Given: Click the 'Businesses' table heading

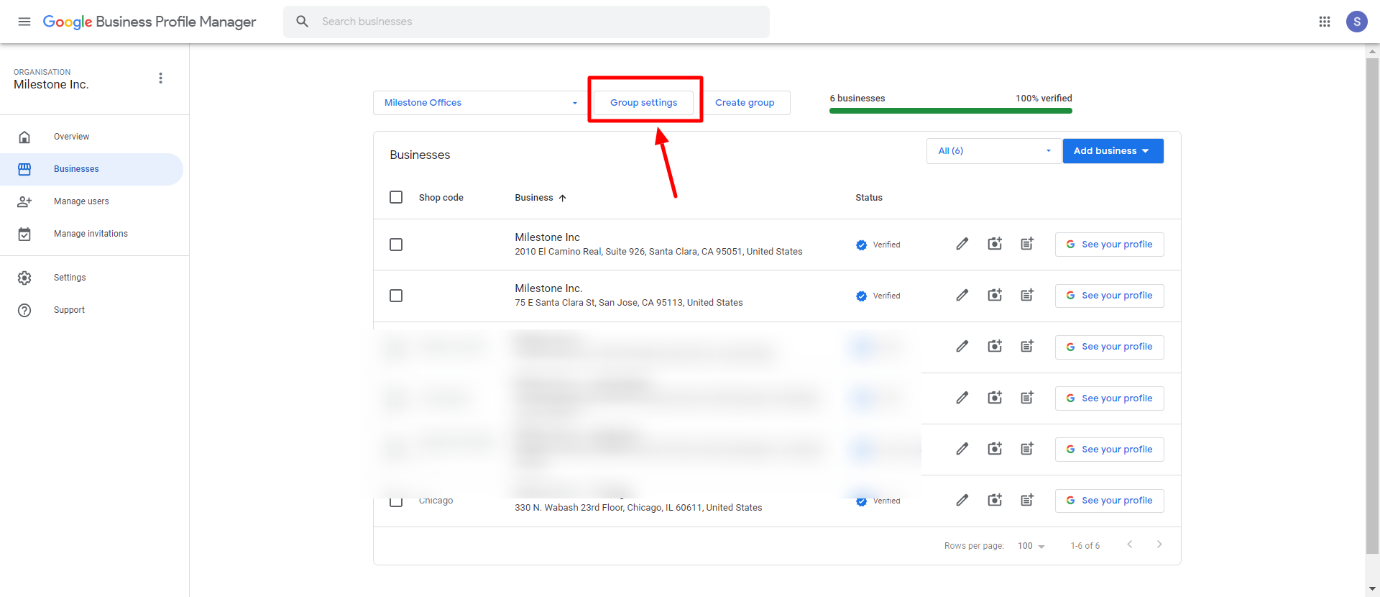Looking at the screenshot, I should click(x=420, y=155).
